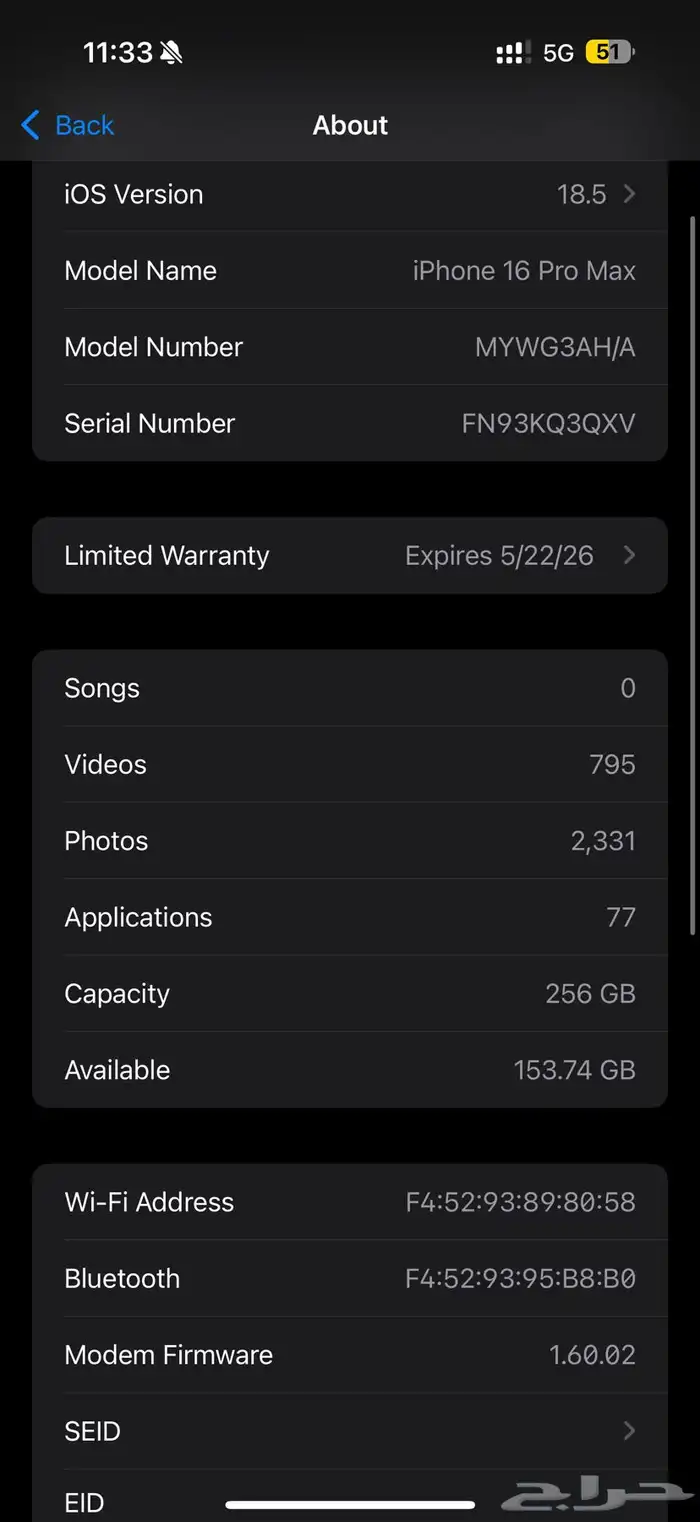
Task: Tap the clock time in status bar
Action: pyautogui.click(x=117, y=52)
